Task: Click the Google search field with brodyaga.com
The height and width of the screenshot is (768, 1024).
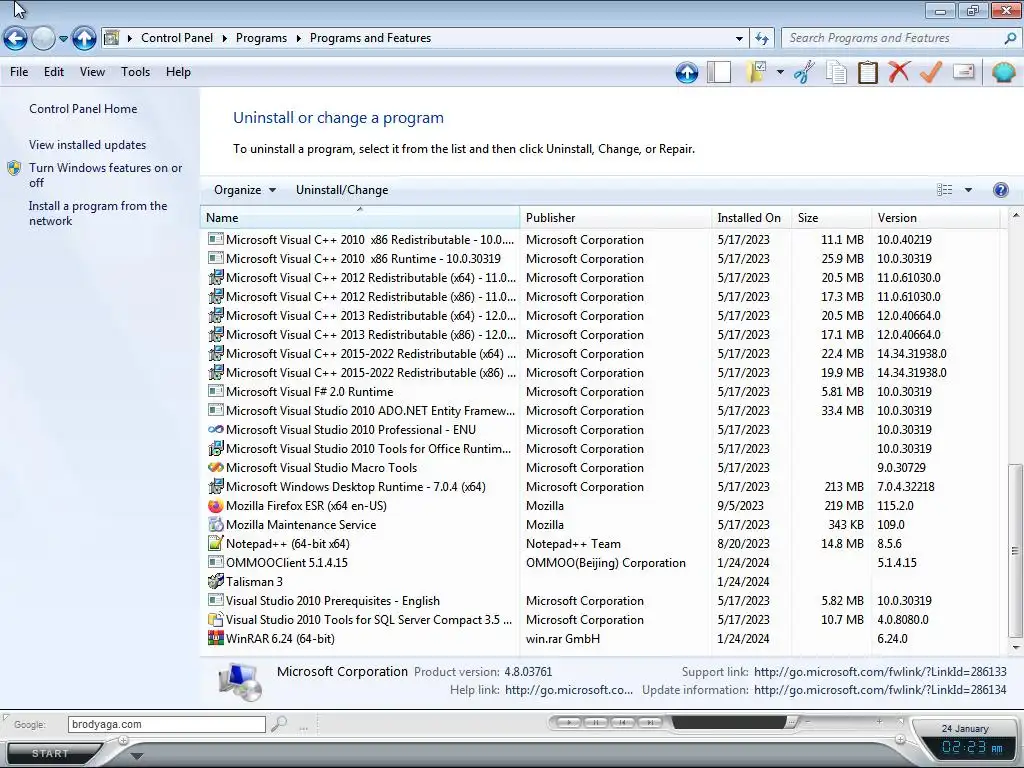Action: [167, 724]
